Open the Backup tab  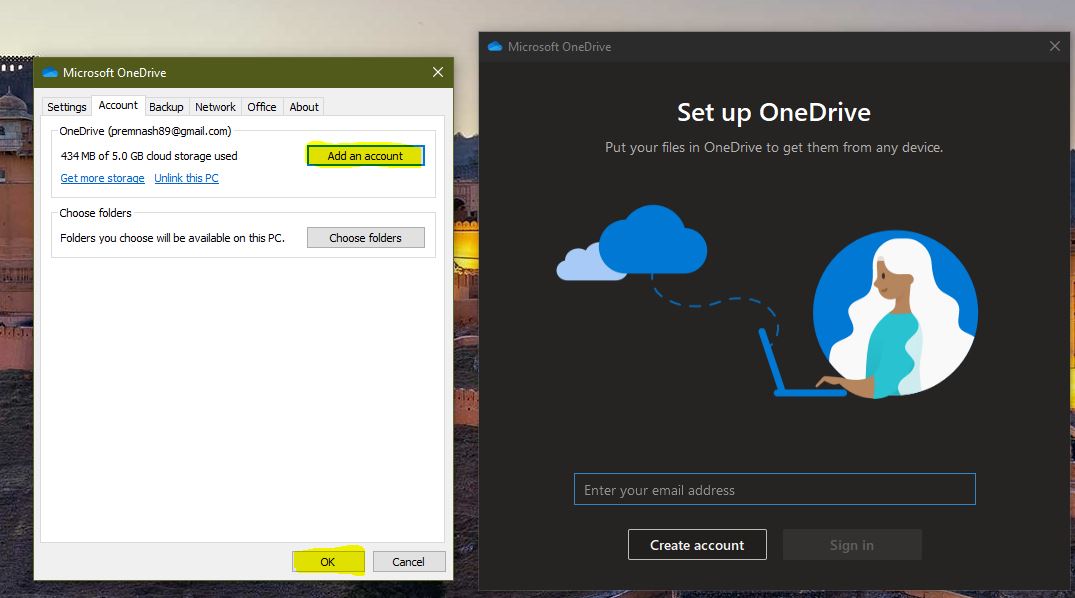[x=166, y=106]
